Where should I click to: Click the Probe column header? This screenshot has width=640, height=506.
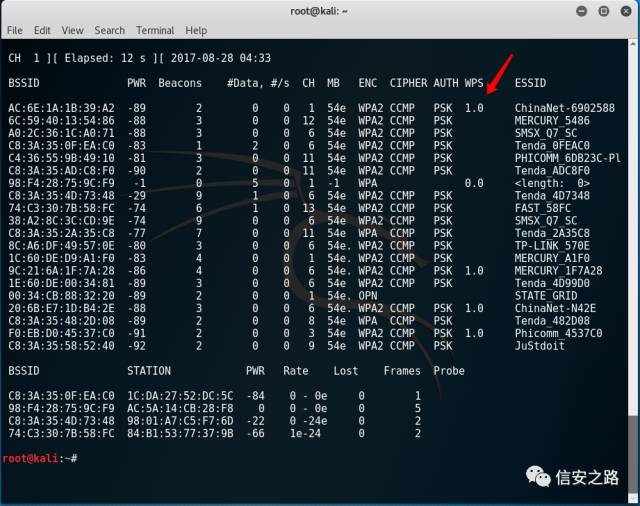pos(449,371)
